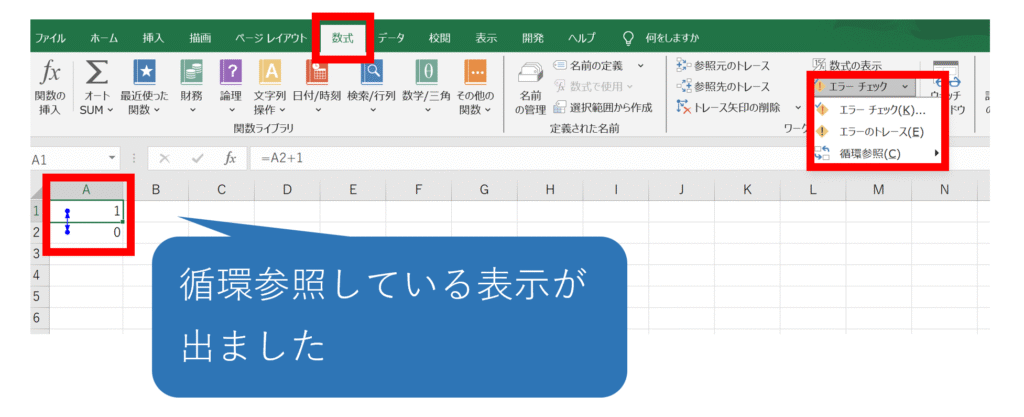The width and height of the screenshot is (1024, 417).
Task: Choose エラーのトレース(E) menu item
Action: click(877, 132)
